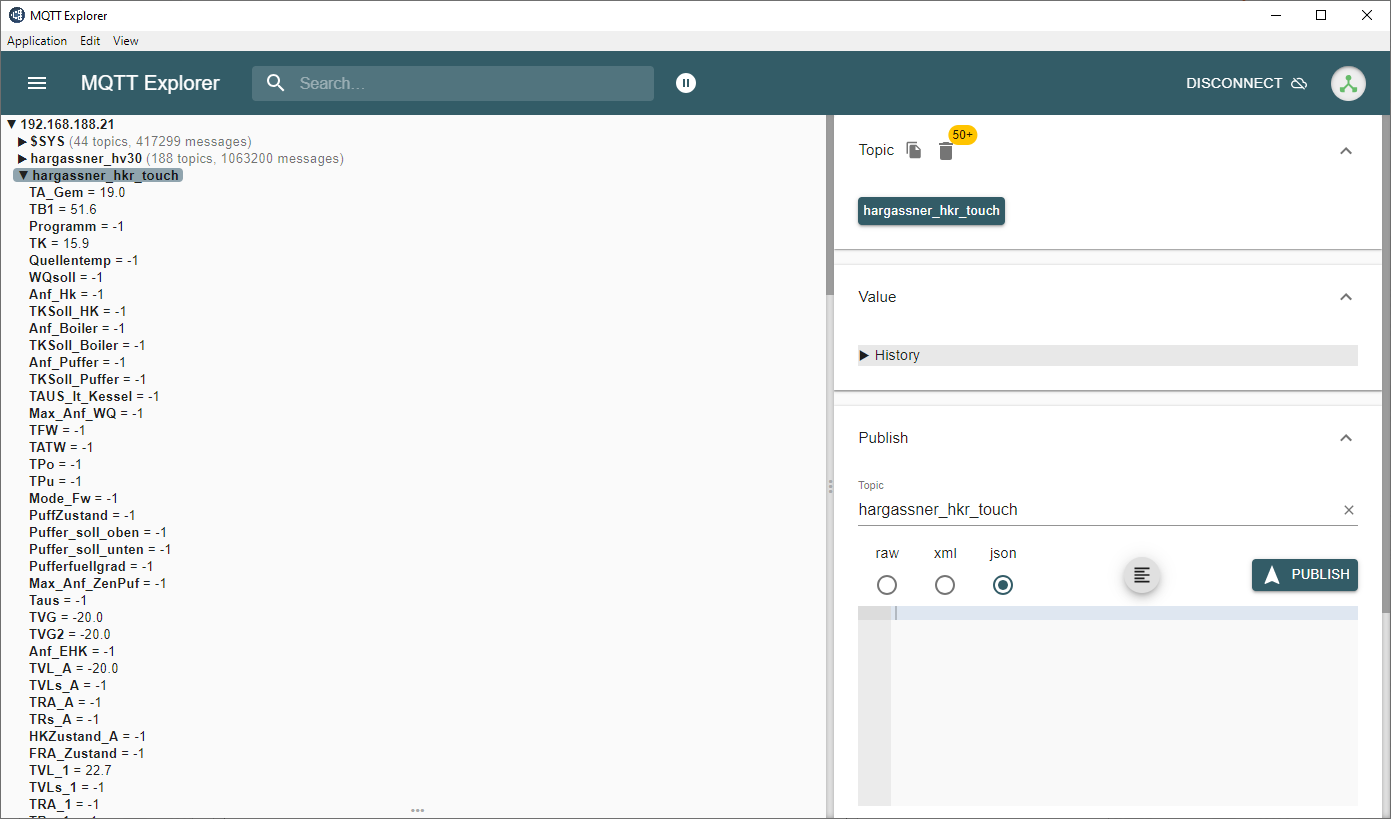
Task: Clear the publish topic field with X
Action: [1348, 510]
